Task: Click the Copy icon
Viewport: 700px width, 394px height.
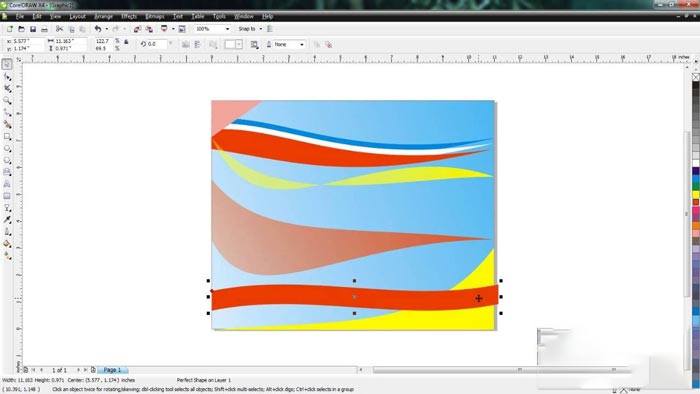Action: tap(71, 29)
